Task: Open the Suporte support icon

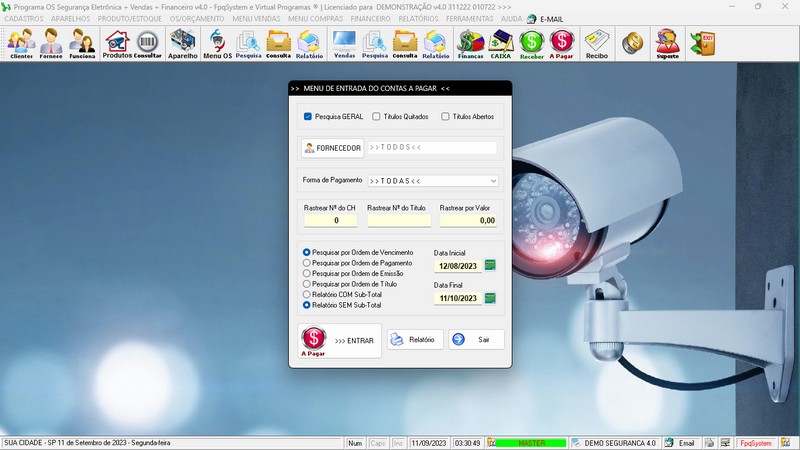Action: coord(667,44)
